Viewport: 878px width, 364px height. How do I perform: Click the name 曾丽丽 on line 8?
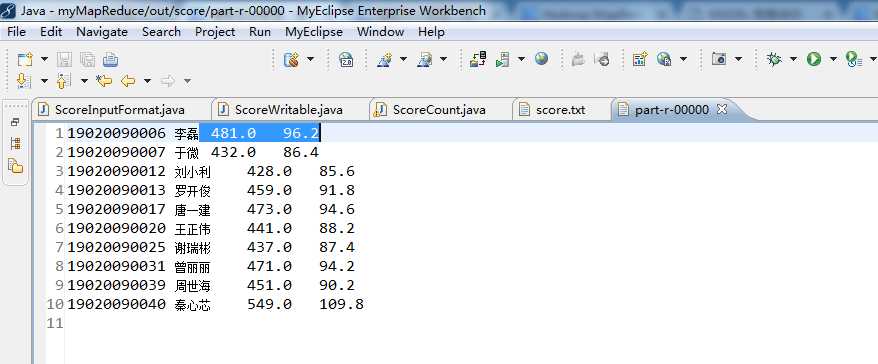[193, 267]
